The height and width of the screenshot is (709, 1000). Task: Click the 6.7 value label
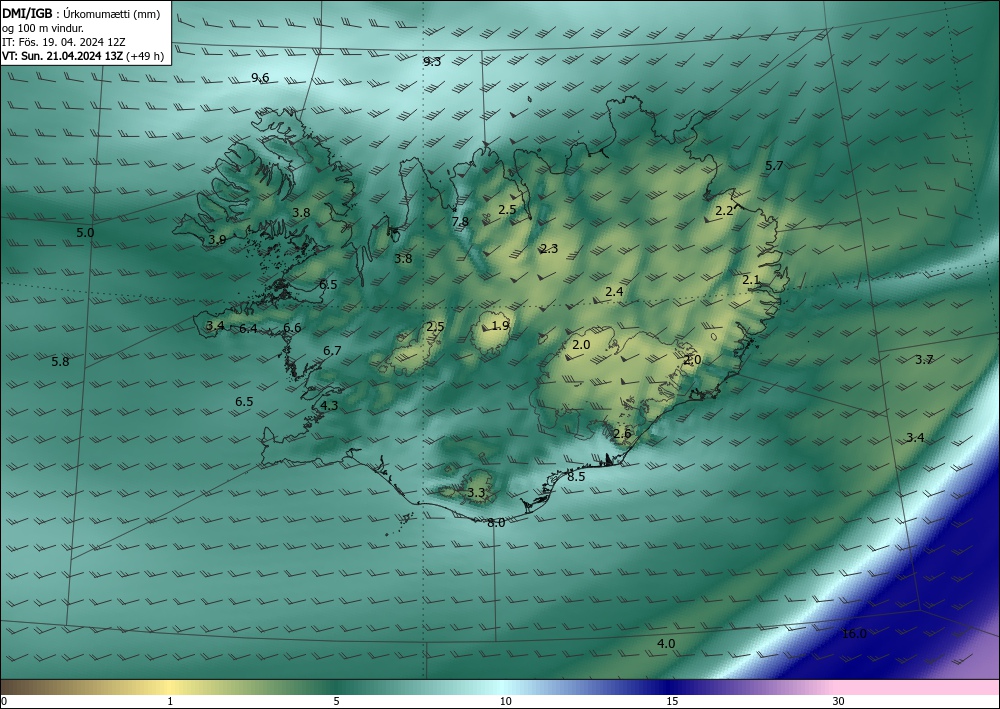[332, 351]
